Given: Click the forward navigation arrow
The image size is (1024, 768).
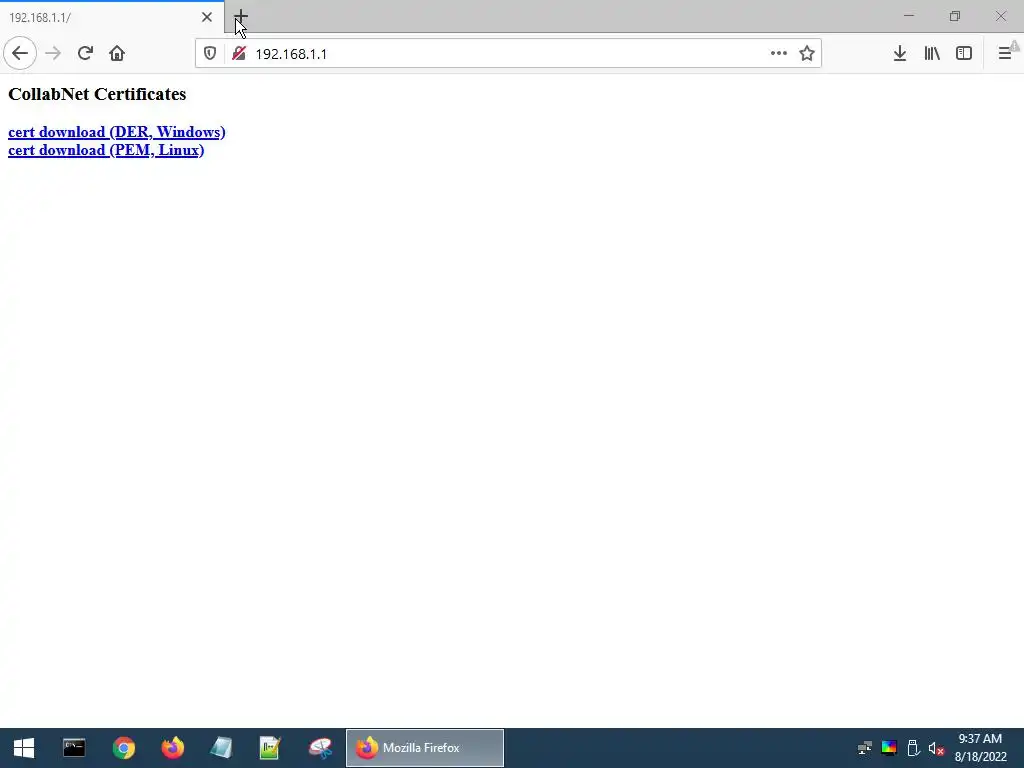Looking at the screenshot, I should (53, 53).
